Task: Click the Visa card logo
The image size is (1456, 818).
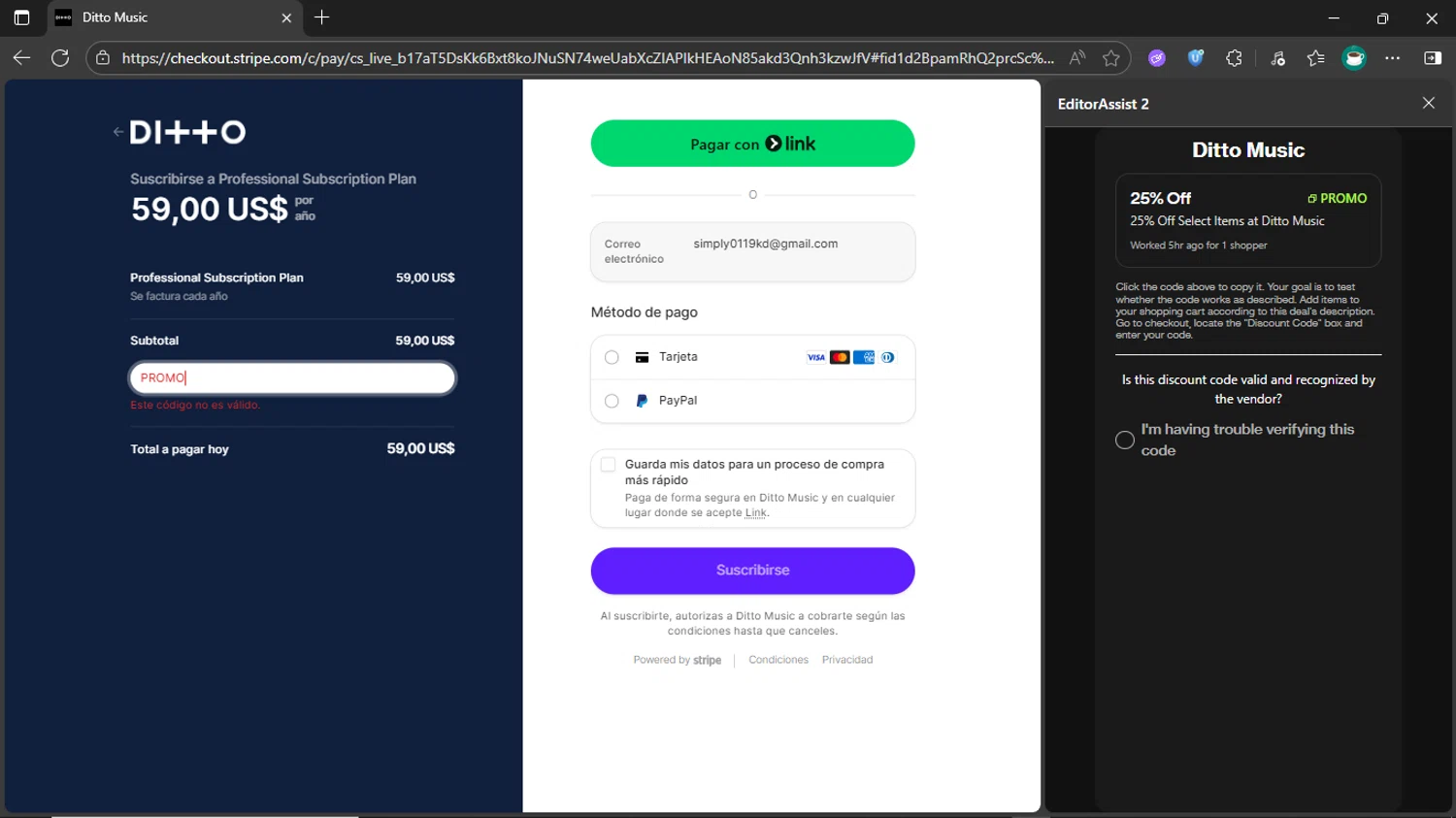Action: coord(816,357)
